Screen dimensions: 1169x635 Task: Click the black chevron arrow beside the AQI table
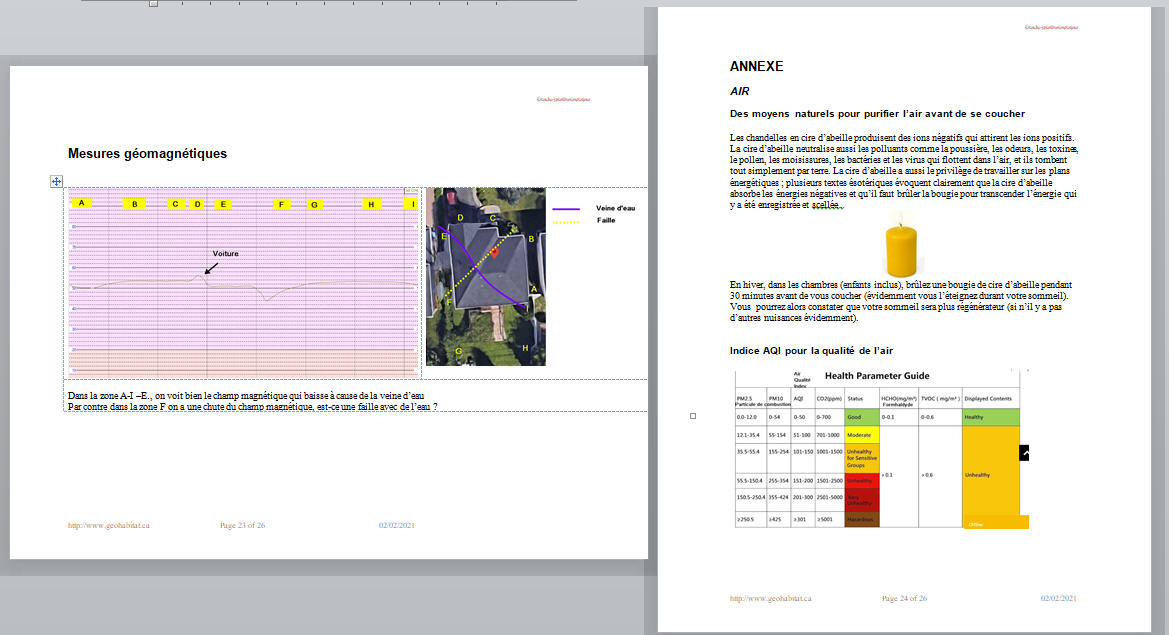click(1024, 453)
